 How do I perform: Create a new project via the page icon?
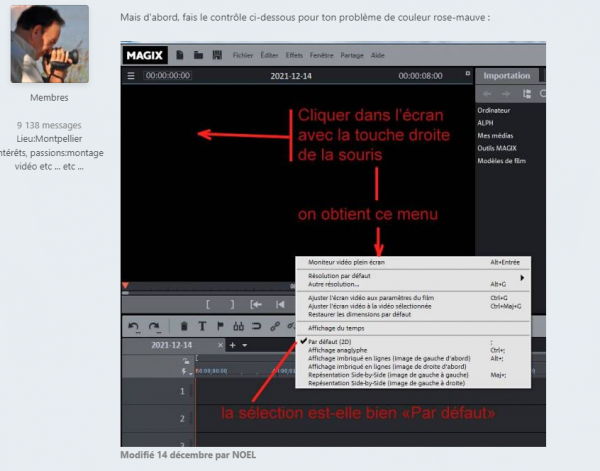click(179, 55)
